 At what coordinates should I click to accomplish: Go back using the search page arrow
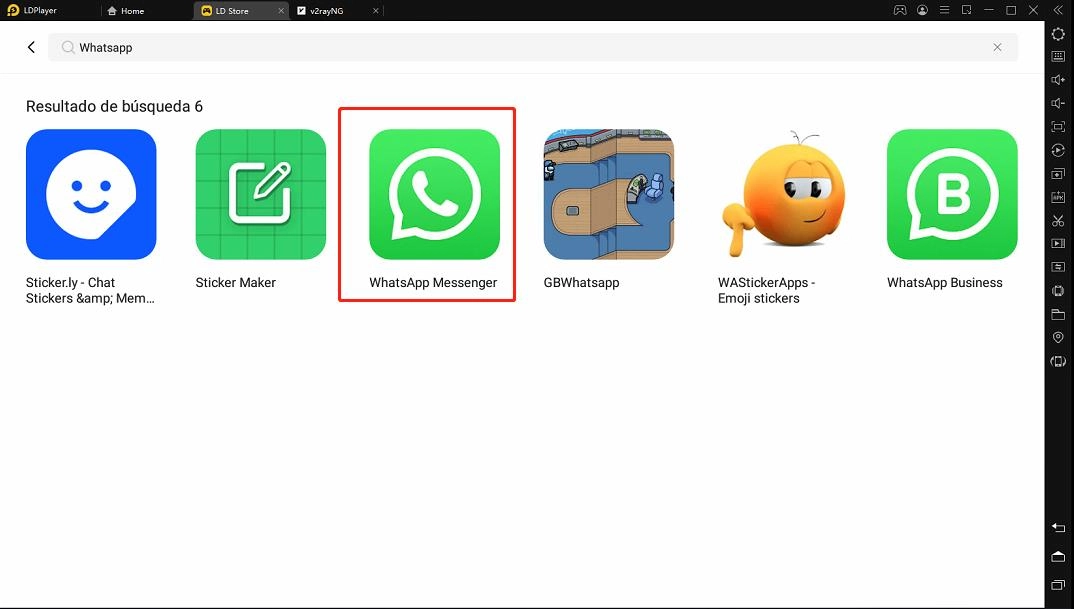[x=31, y=47]
